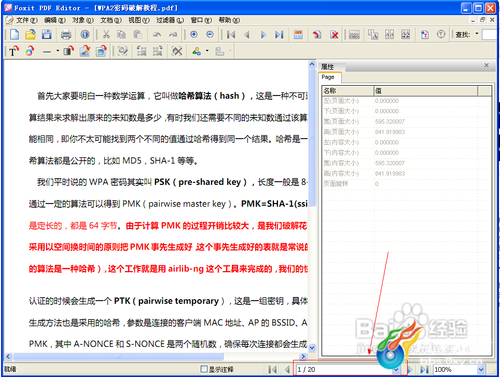Click the 查找 search input field
Screen dimensions: 500x377
[x=490, y=34]
